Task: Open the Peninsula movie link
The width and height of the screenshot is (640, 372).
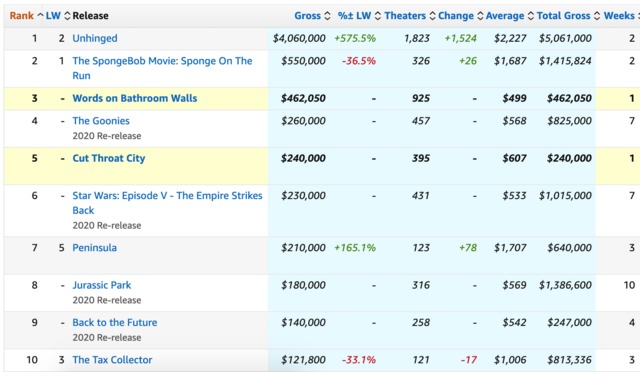Action: pos(94,248)
